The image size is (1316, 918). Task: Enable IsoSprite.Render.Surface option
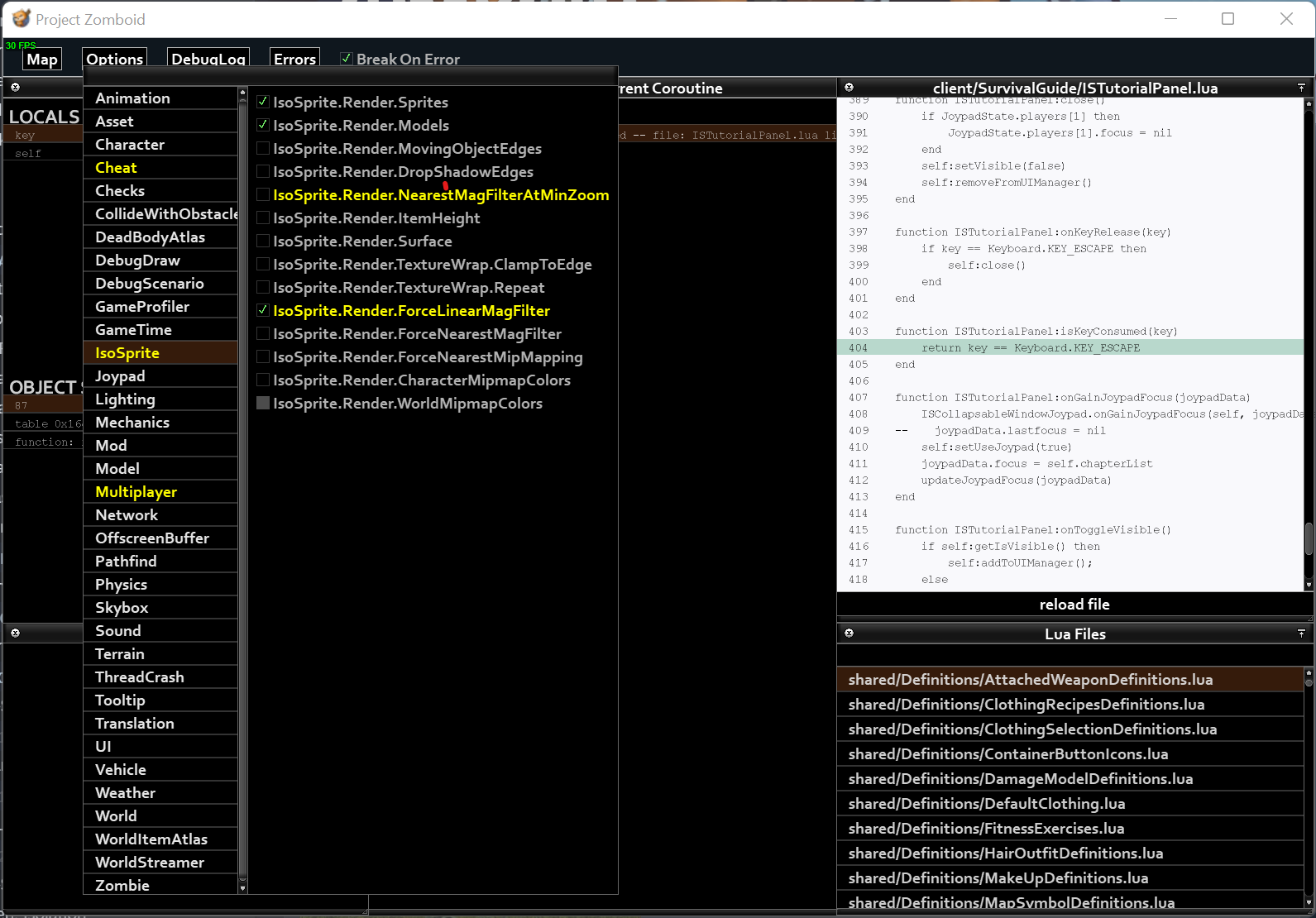(x=263, y=241)
